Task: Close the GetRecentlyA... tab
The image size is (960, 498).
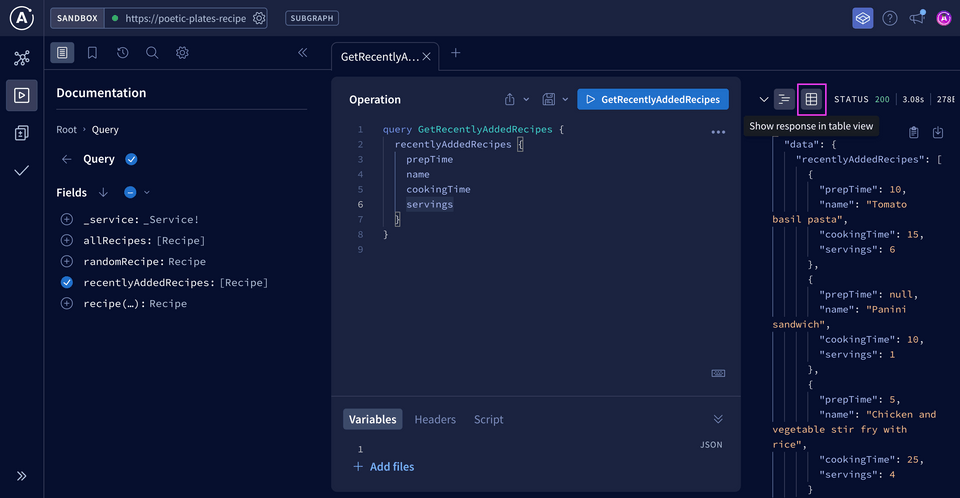Action: [427, 56]
